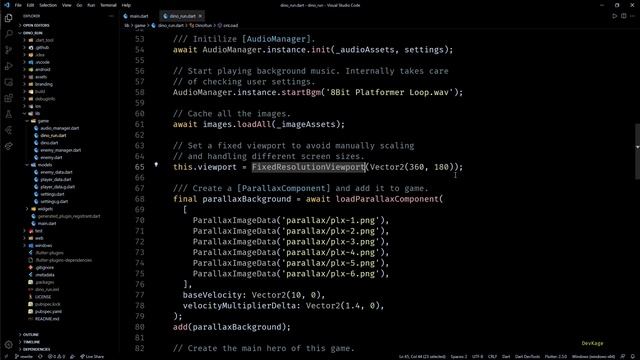Image resolution: width=640 pixels, height=360 pixels.
Task: Click the lightbulb code action on line 65
Action: 156,164
